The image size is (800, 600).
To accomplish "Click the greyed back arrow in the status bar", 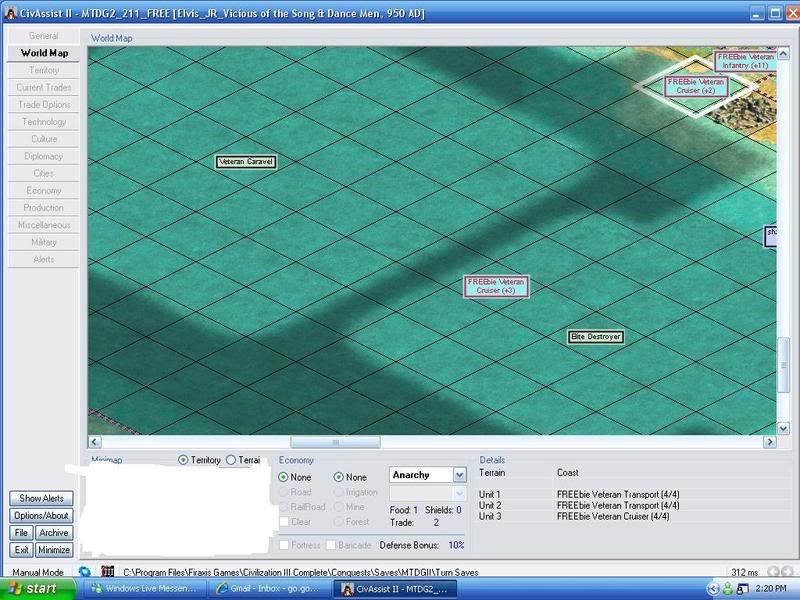I will [773, 572].
